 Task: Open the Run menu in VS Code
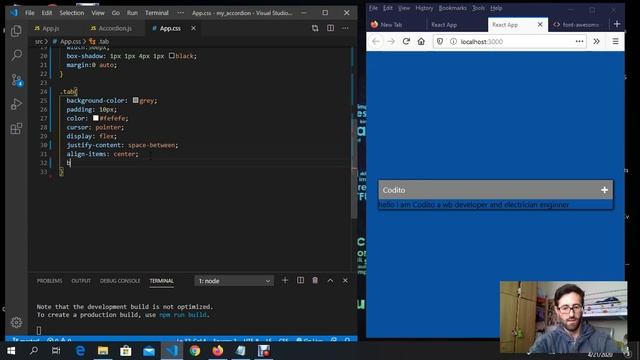point(132,13)
